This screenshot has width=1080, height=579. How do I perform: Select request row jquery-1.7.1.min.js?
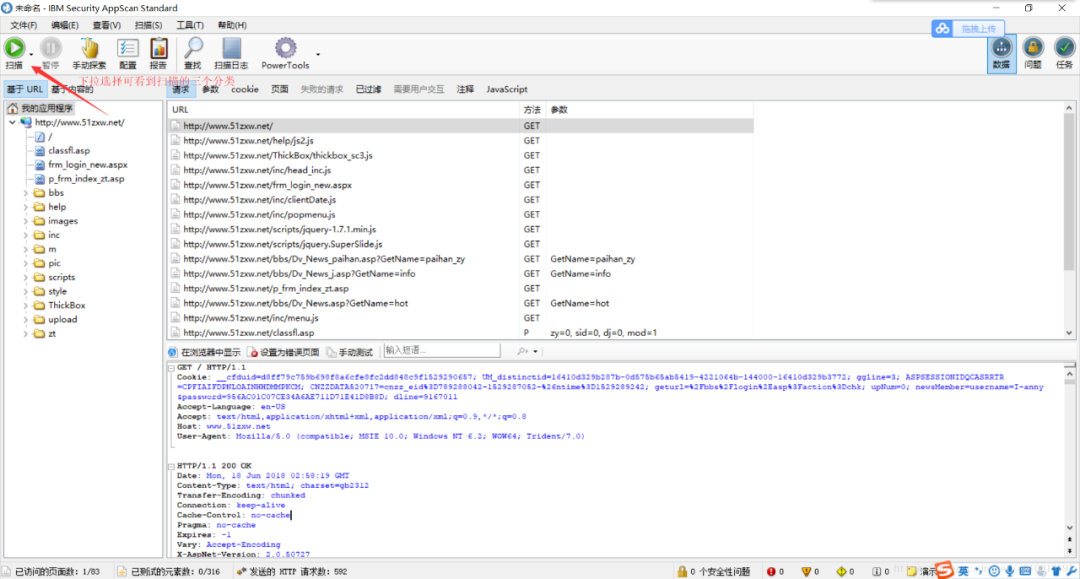pos(460,229)
